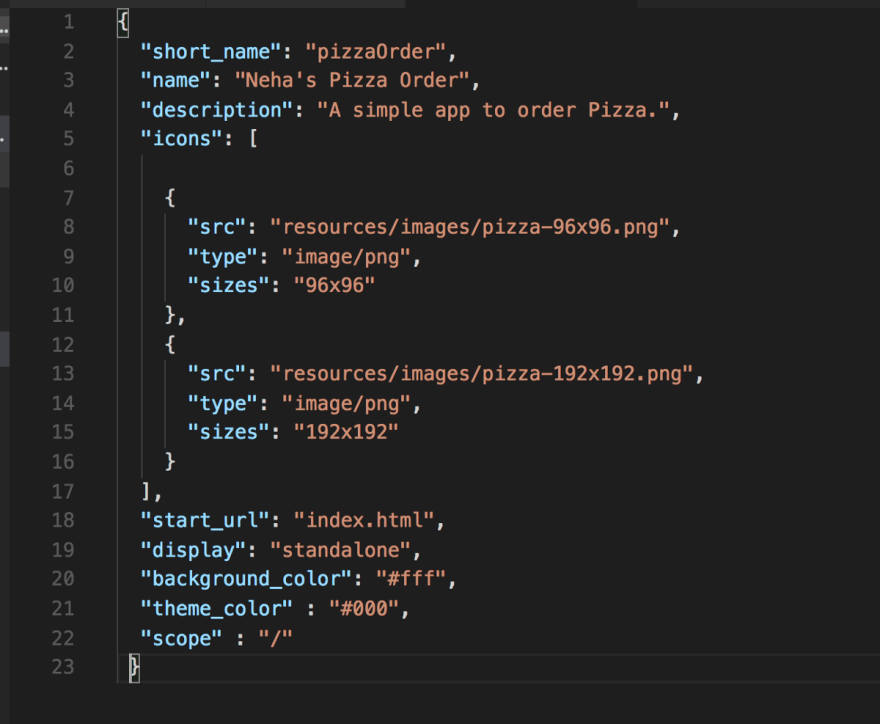This screenshot has width=880, height=724.
Task: Click the closing brace on line 16
Action: [170, 462]
